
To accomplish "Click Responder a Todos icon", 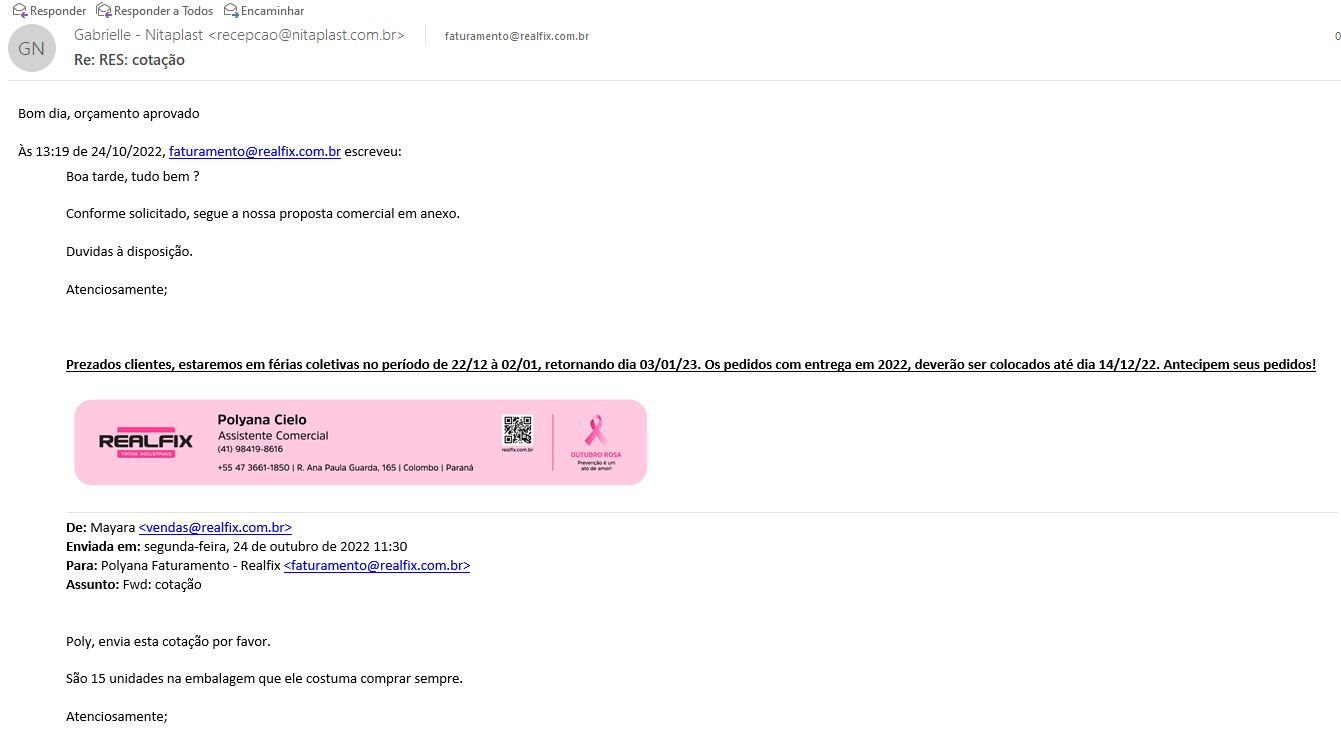I will pyautogui.click(x=103, y=10).
